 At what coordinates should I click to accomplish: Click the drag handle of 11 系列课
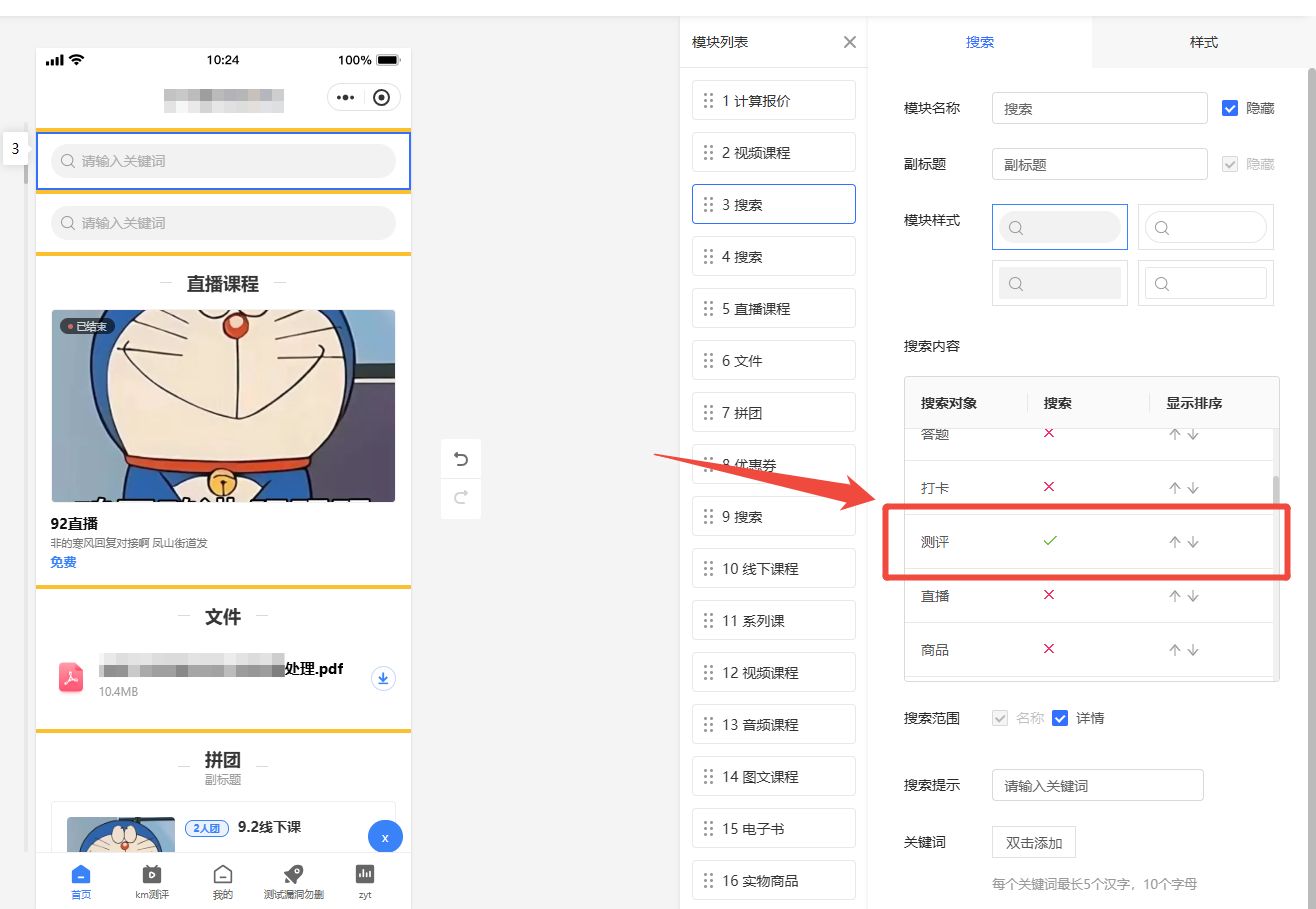point(709,621)
